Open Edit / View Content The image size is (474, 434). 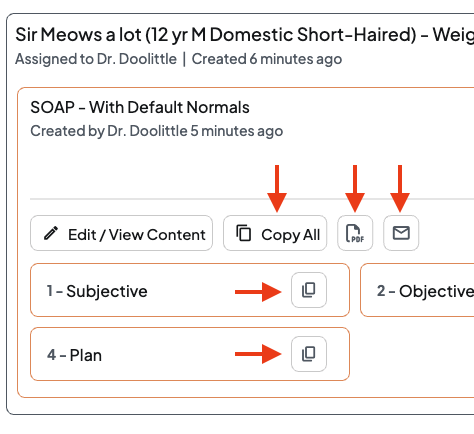(x=121, y=233)
